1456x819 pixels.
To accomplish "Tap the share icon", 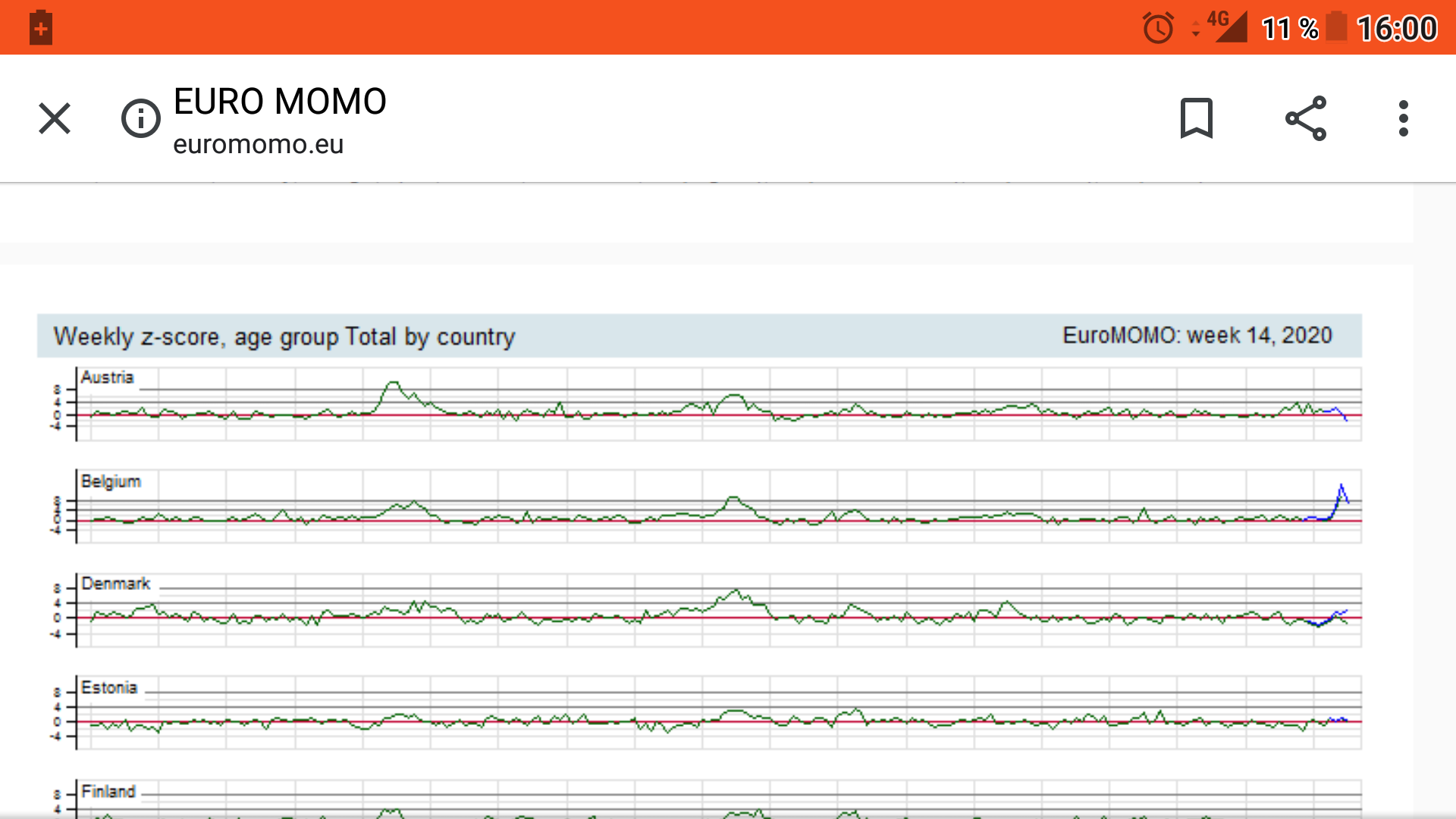I will (1306, 118).
